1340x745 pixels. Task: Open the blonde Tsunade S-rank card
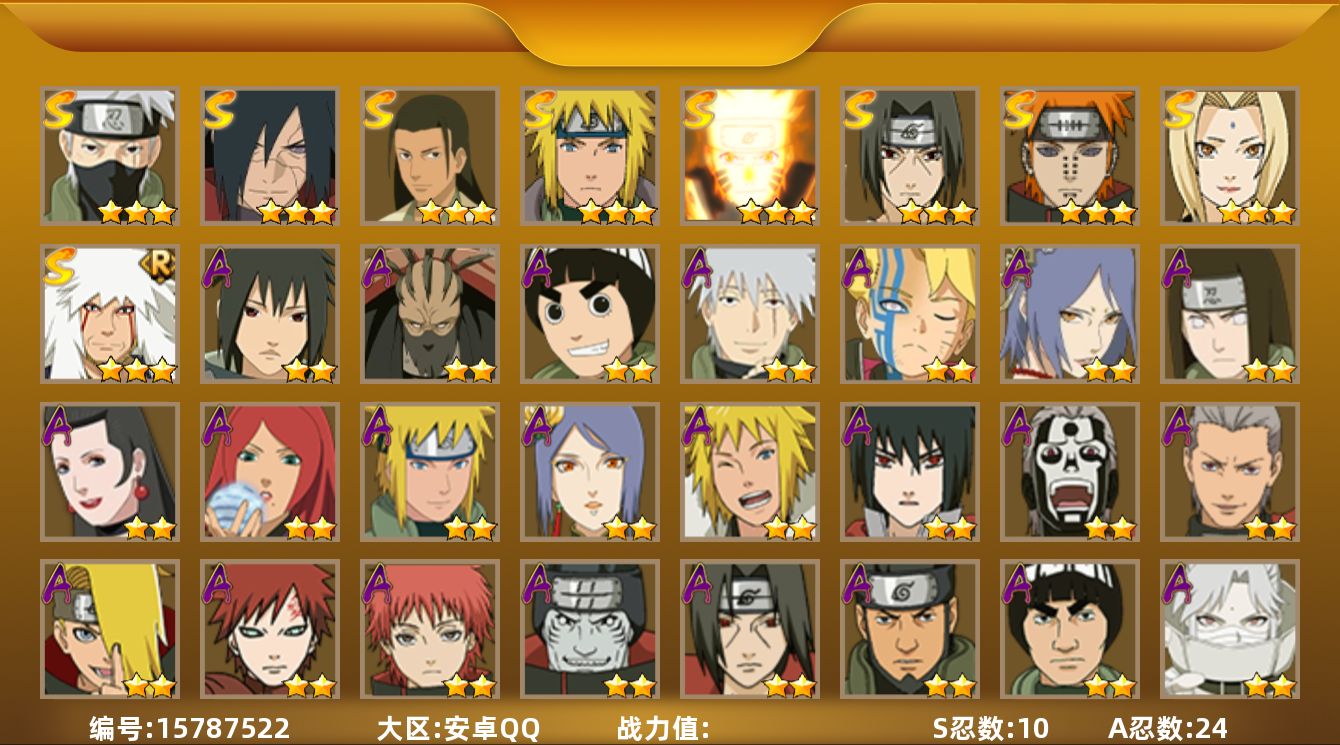point(1230,156)
